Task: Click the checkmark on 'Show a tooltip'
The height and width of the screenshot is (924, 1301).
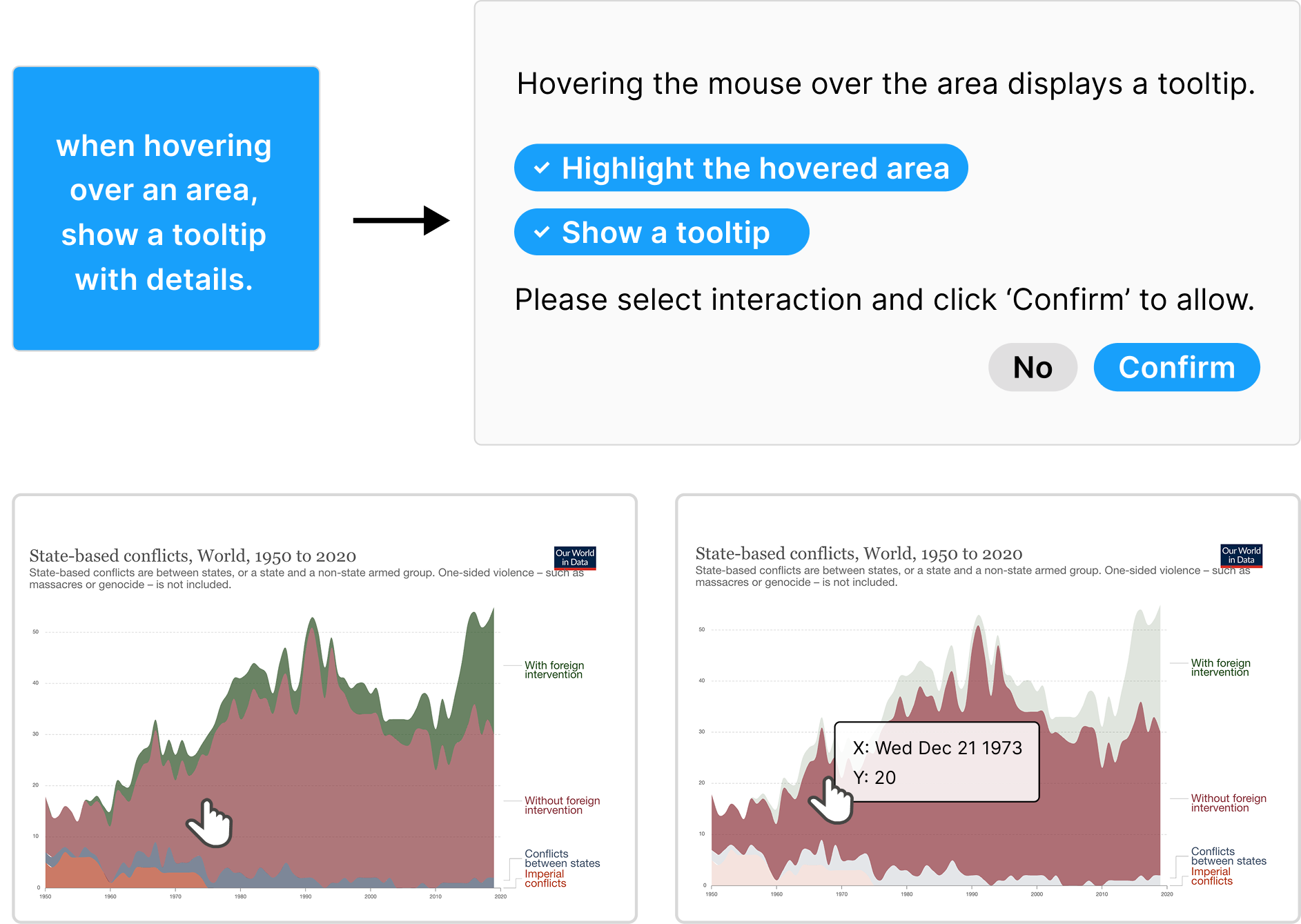Action: [x=542, y=232]
